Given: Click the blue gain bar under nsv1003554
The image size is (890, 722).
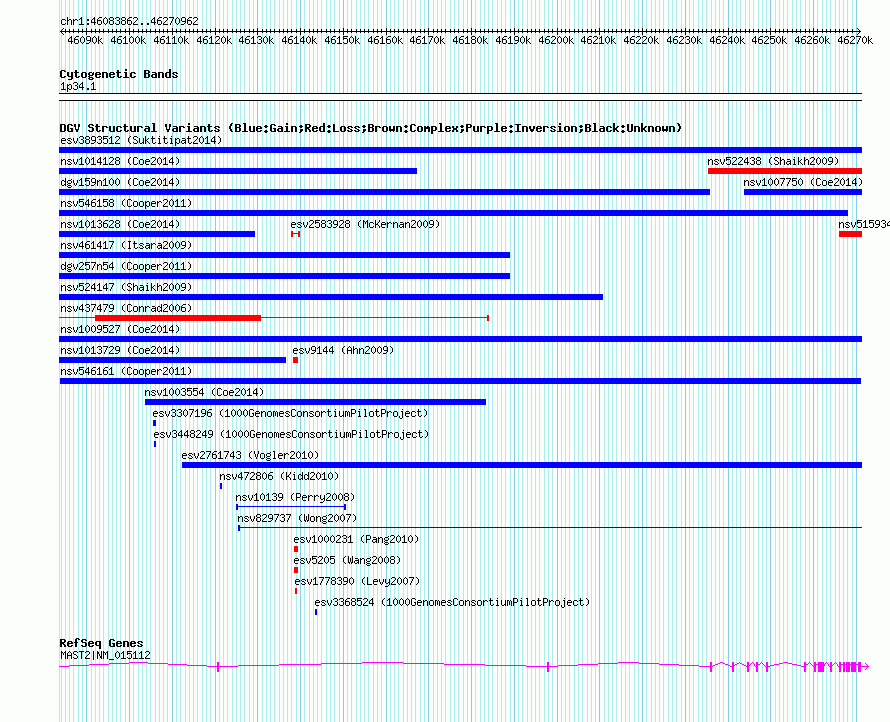Looking at the screenshot, I should pos(316,402).
